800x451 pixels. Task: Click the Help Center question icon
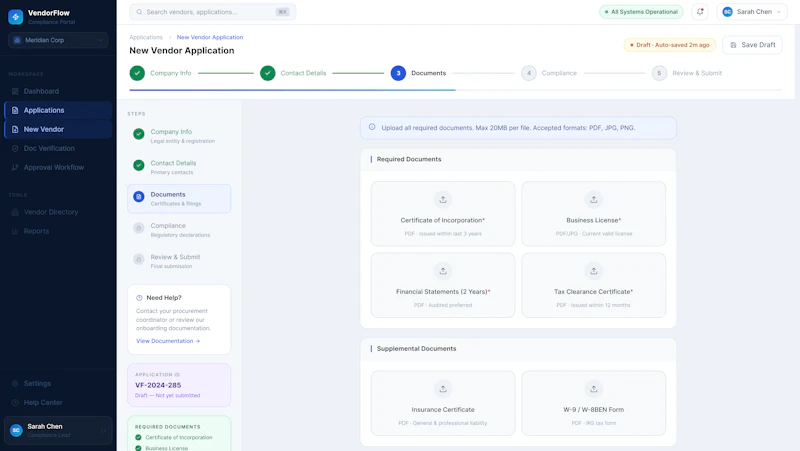tap(15, 403)
